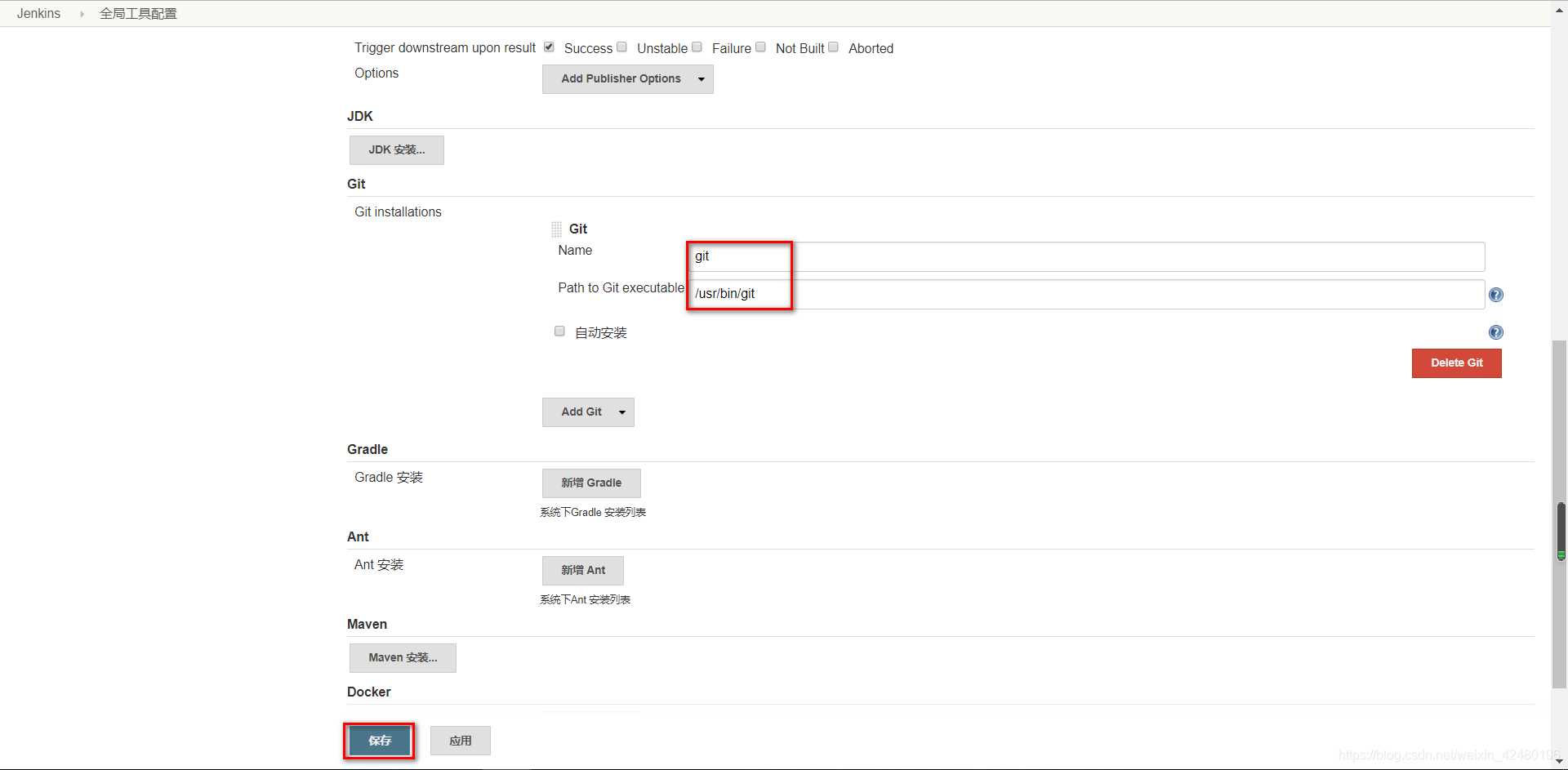1568x770 pixels.
Task: Open the 全局工具配置 breadcrumb
Action: pyautogui.click(x=138, y=14)
